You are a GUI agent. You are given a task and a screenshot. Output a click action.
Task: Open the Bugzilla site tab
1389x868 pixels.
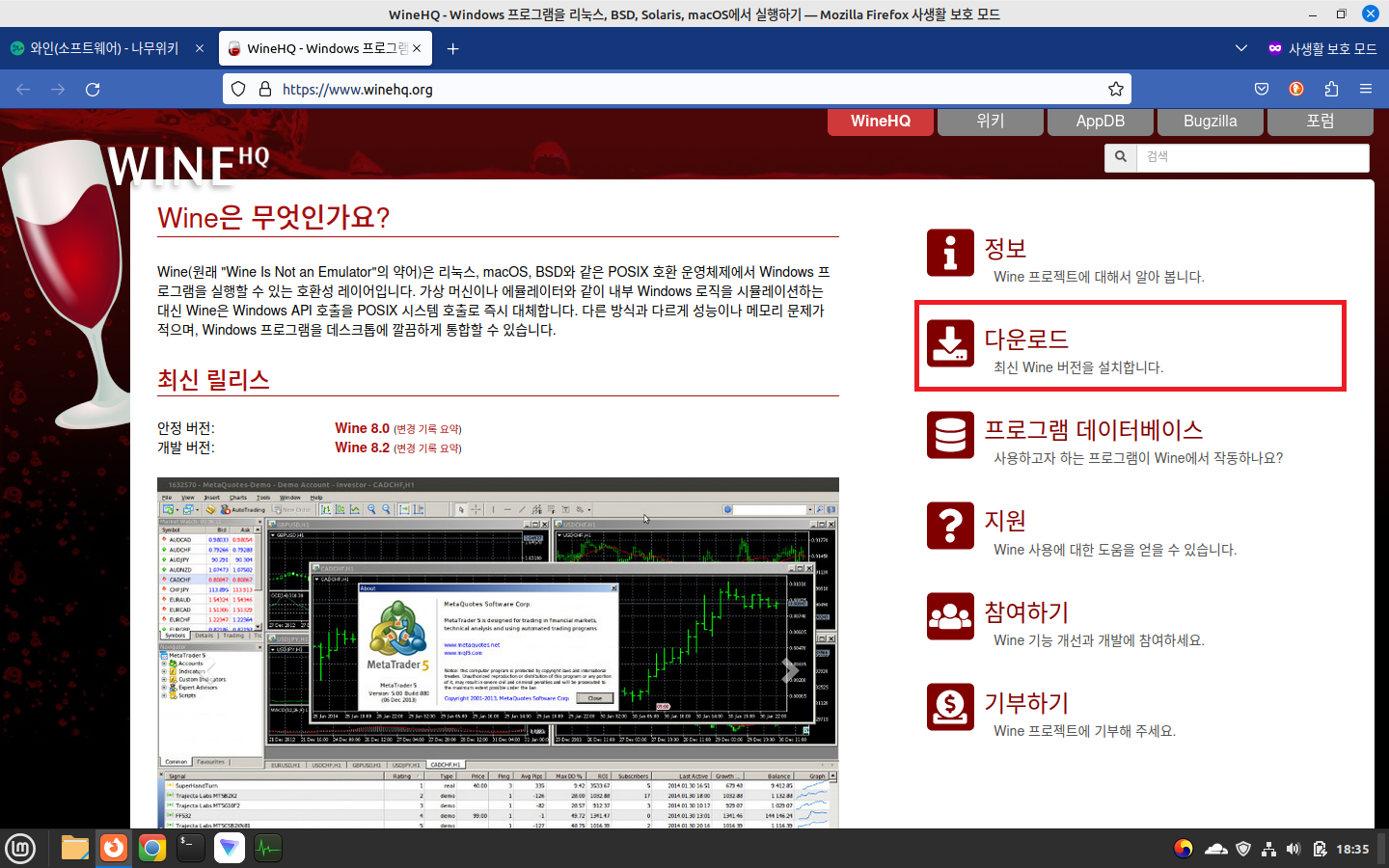[x=1211, y=122]
